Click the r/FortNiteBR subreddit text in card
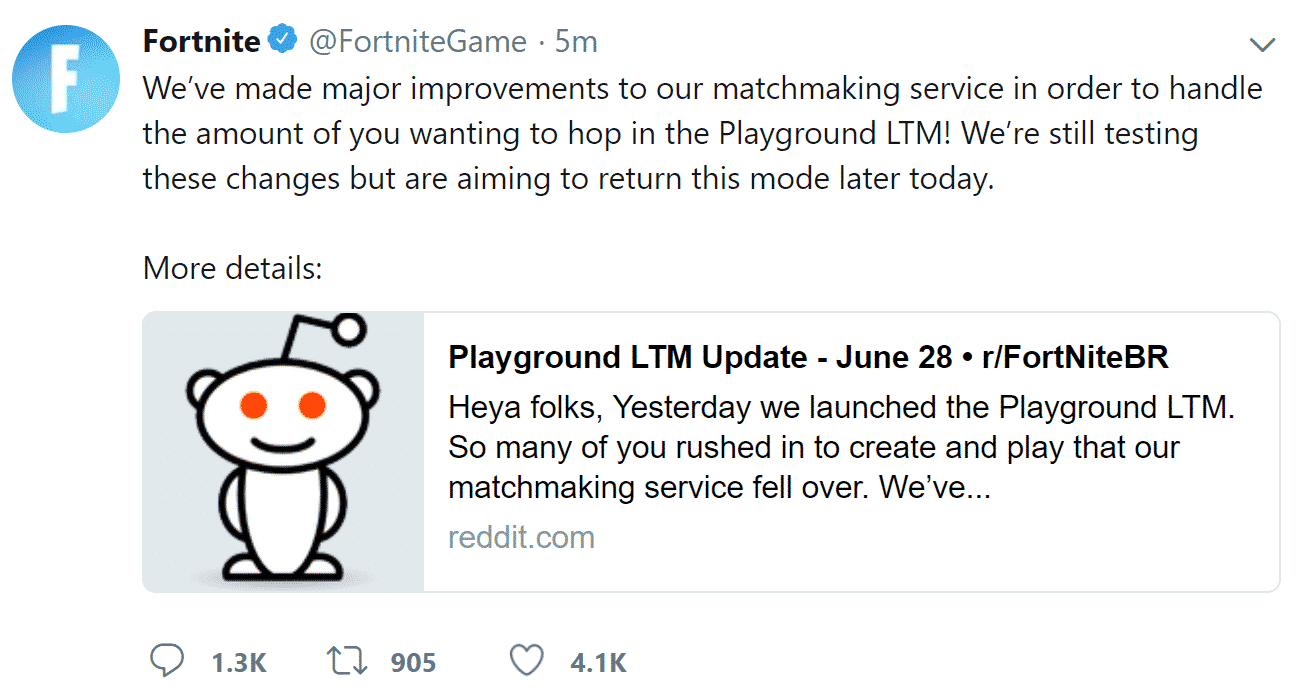 click(x=1075, y=357)
